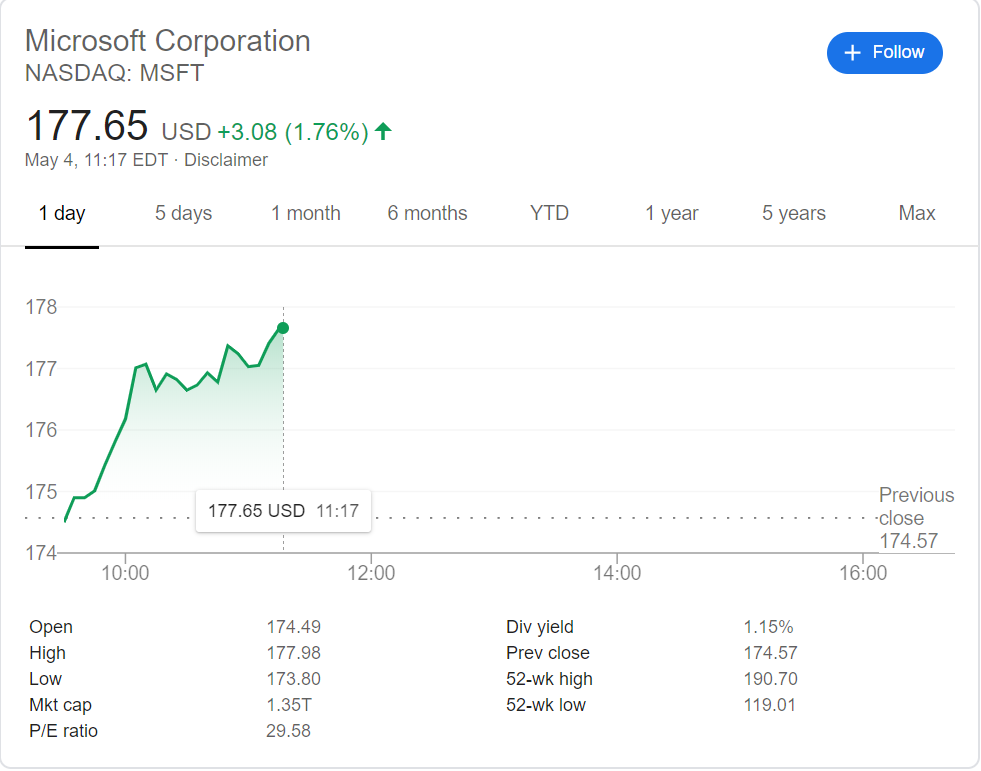Screen dimensions: 981x771
Task: Select the 1 day tab
Action: click(x=62, y=213)
